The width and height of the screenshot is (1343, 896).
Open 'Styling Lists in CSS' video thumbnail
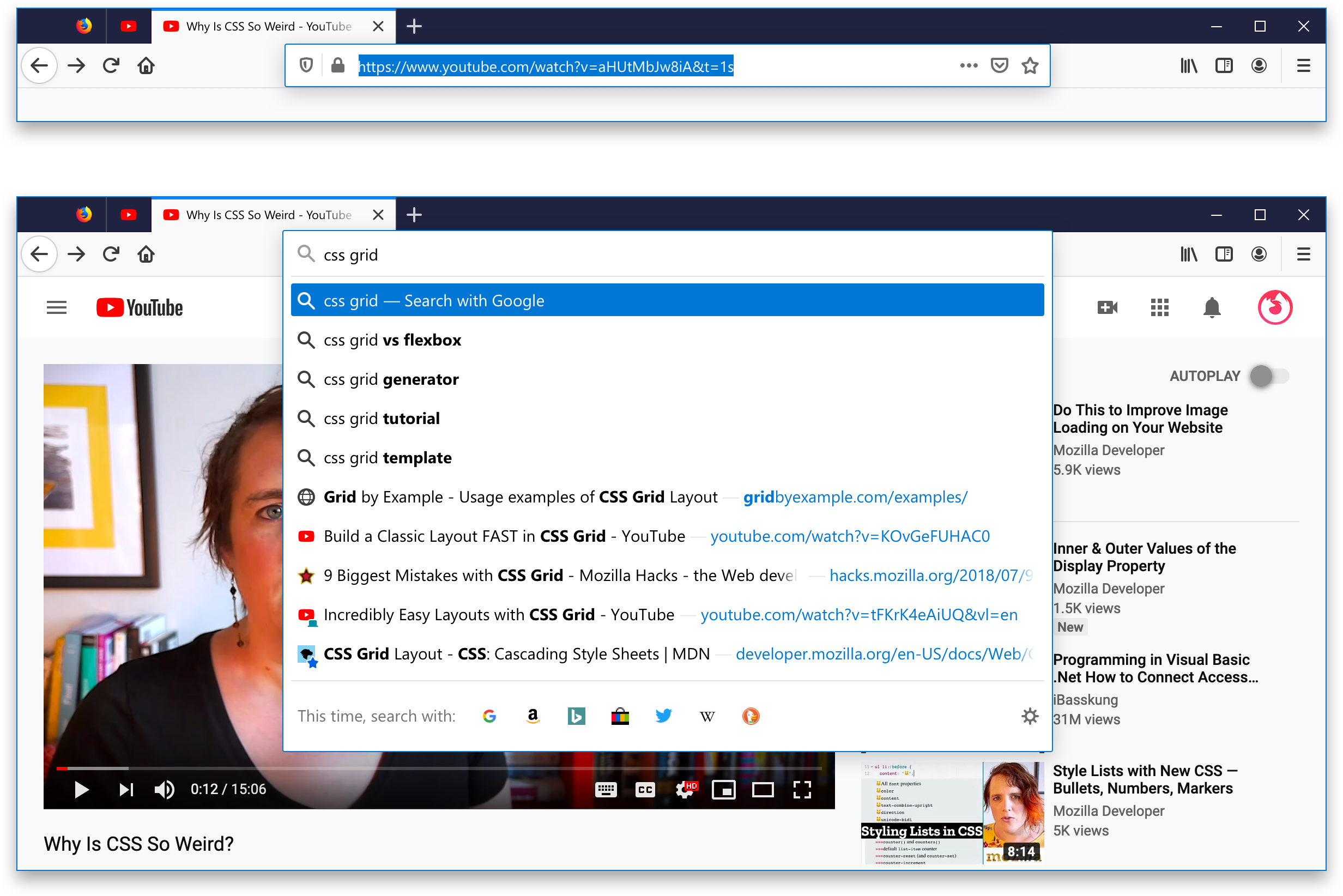coord(953,813)
